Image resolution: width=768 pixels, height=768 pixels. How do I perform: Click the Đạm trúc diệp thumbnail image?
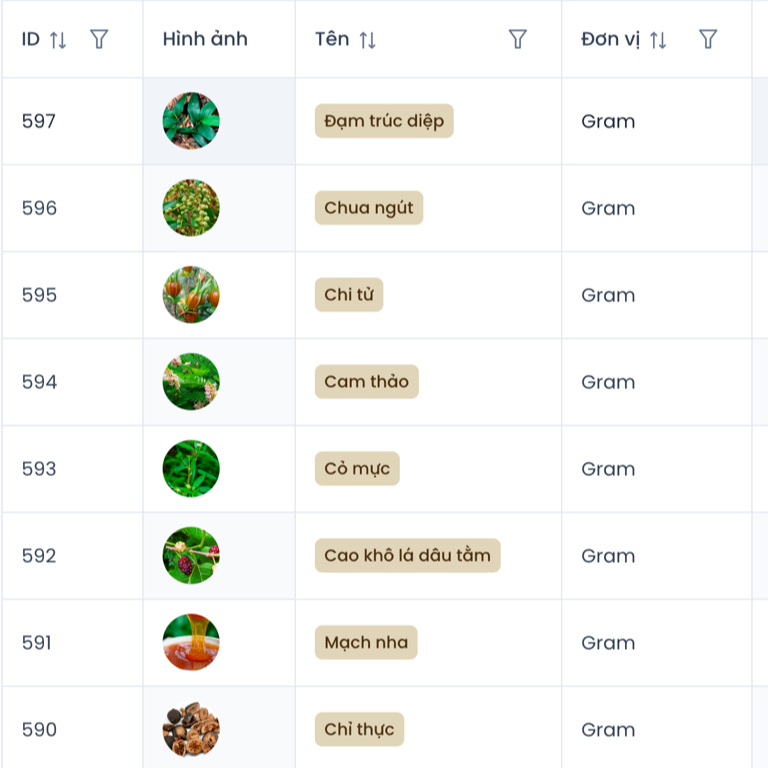tap(191, 122)
